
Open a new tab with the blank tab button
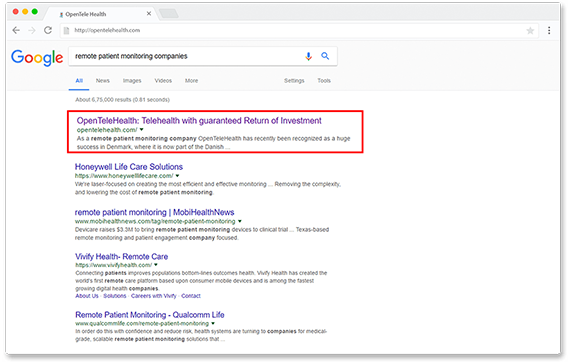(169, 14)
